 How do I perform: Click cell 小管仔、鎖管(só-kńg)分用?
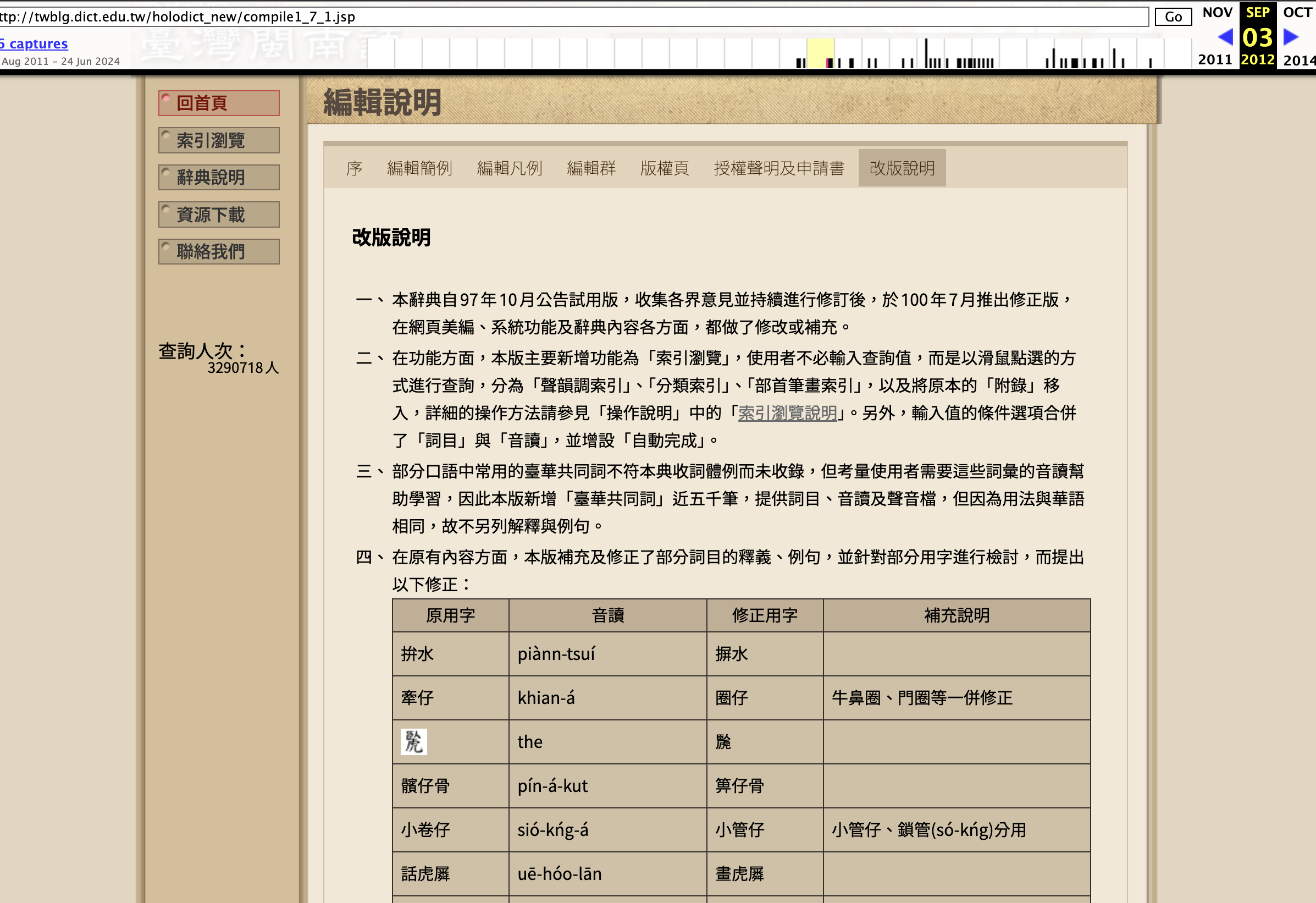(957, 830)
